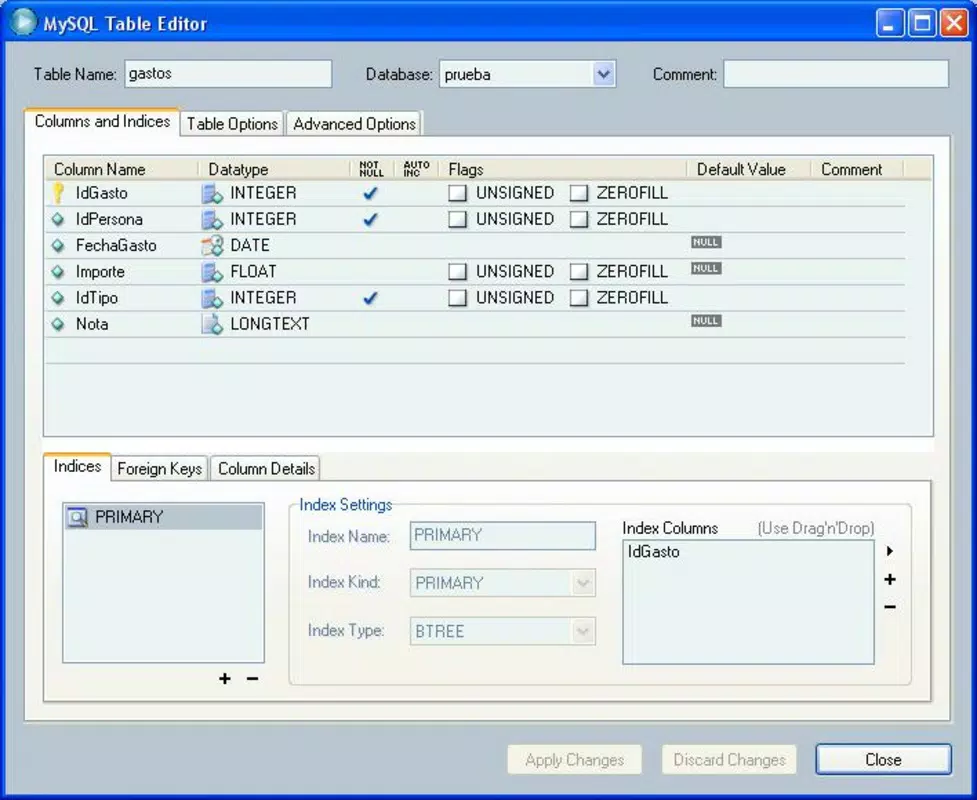Enable ZEROFILL for the IdGasto column
This screenshot has height=800, width=977.
(x=579, y=193)
